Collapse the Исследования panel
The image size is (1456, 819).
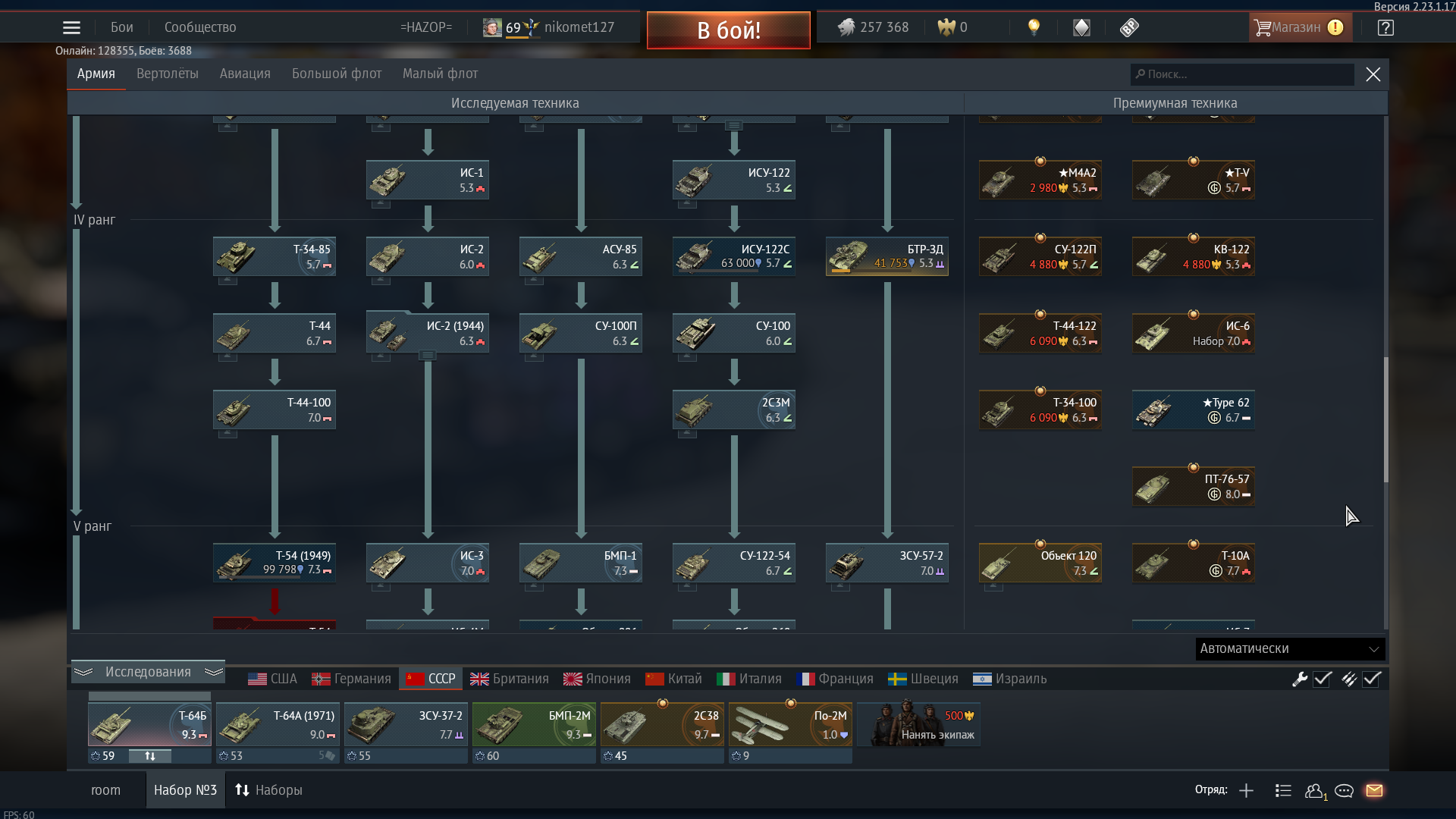click(148, 672)
